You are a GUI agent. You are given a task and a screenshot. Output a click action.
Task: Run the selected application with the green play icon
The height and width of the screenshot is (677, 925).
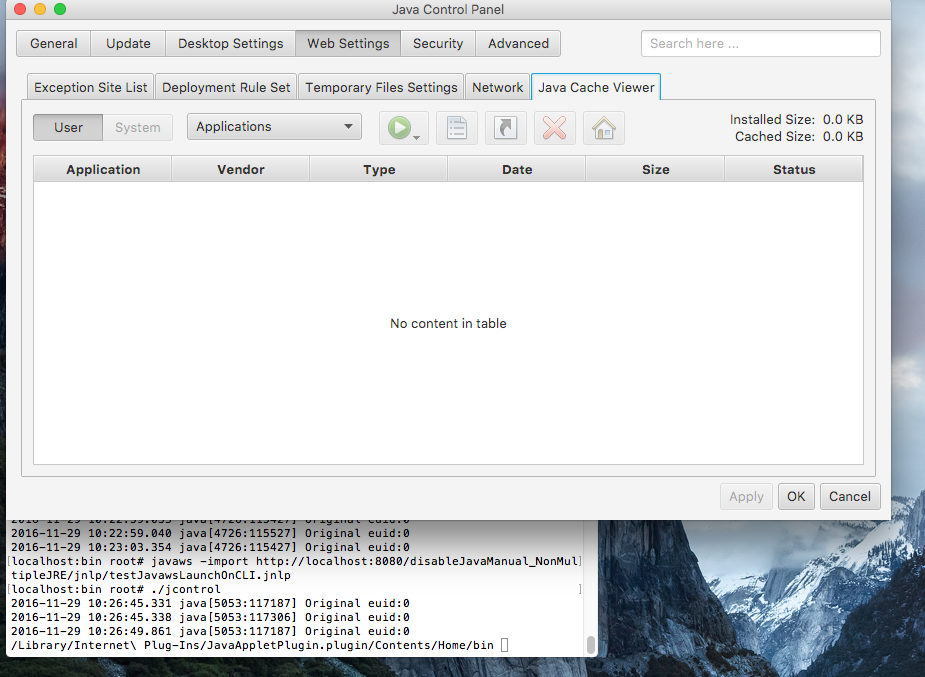tap(399, 127)
